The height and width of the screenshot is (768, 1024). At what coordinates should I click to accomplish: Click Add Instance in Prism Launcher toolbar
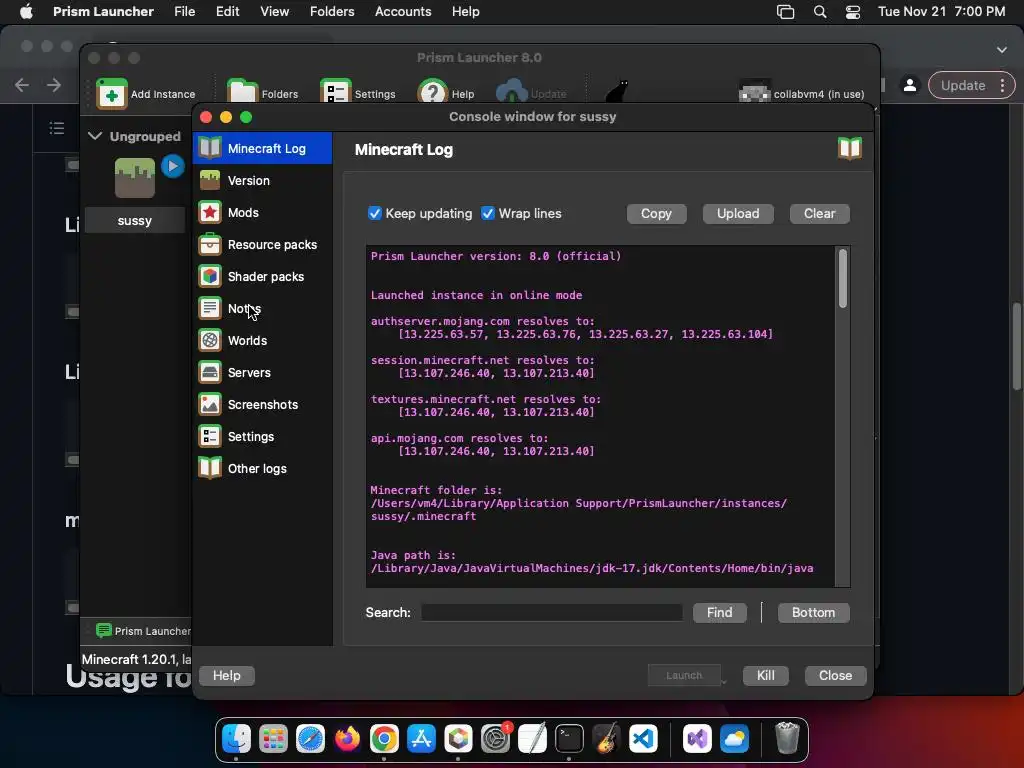tap(146, 93)
